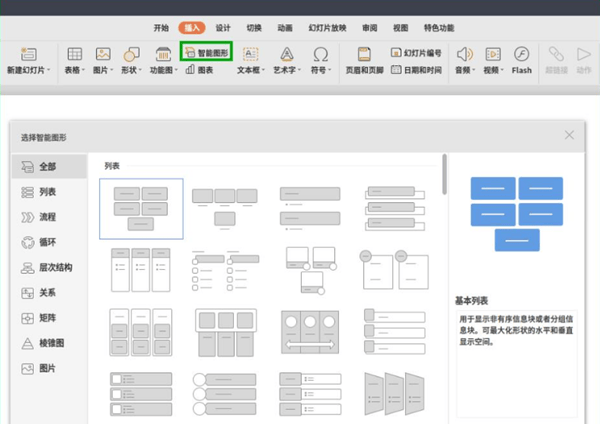
Task: Choose the trapezoid list layout thumbnail
Action: 394,394
